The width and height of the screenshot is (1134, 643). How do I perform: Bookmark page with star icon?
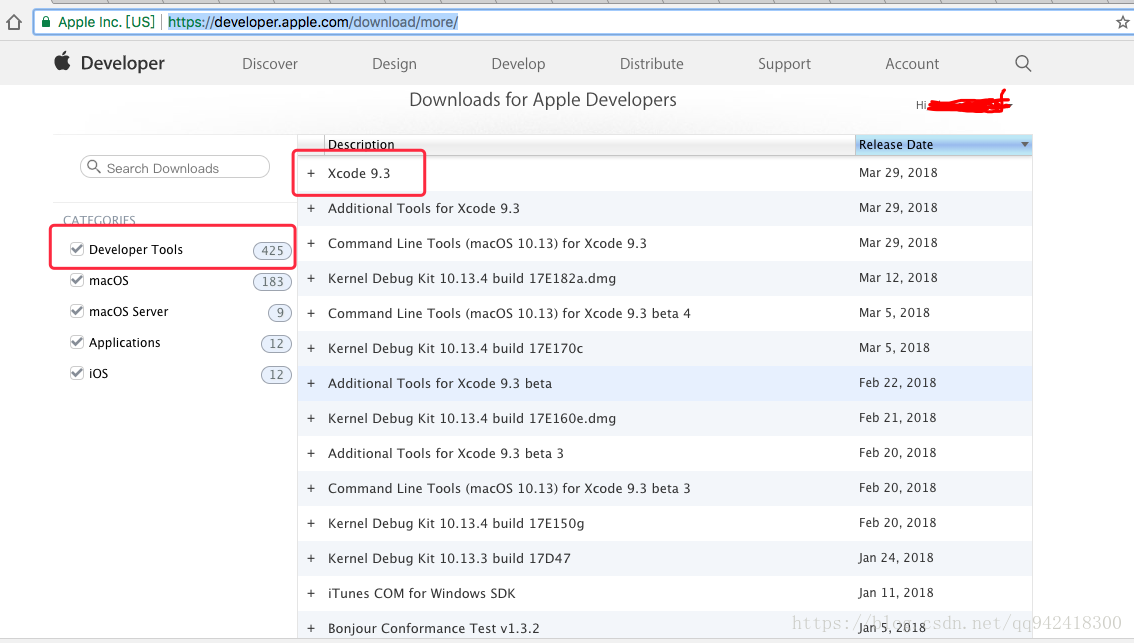tap(1122, 22)
